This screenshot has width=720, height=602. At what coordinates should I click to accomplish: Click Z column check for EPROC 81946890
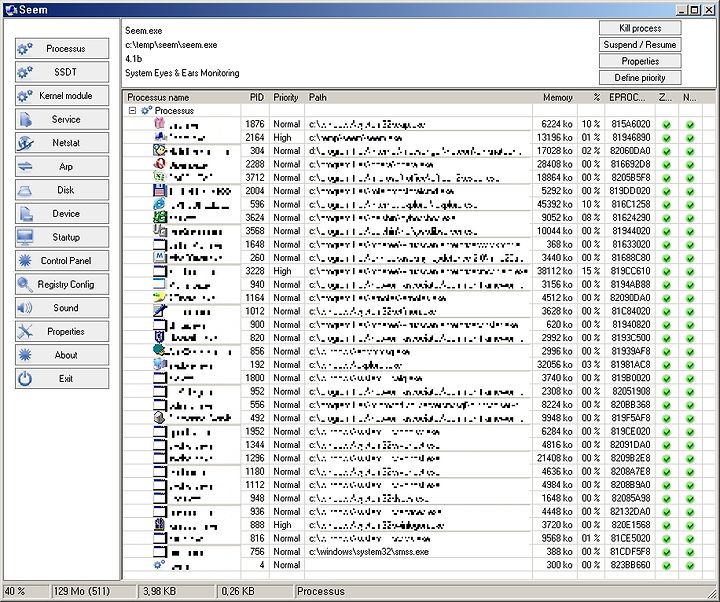[666, 138]
